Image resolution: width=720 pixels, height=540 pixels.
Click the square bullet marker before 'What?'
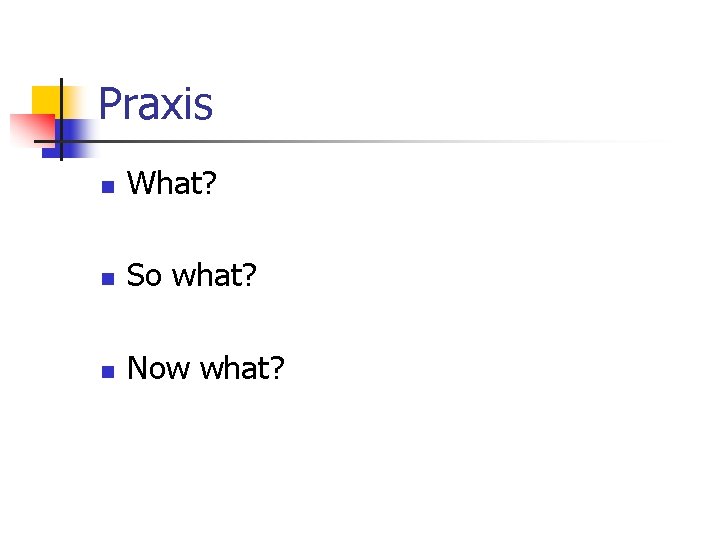tap(108, 187)
